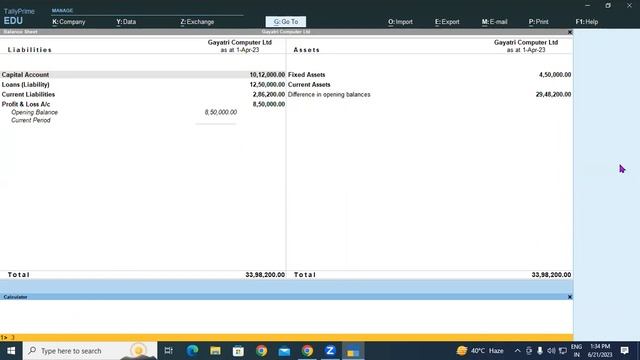Screen dimensions: 640x360
Task: Switch the ENG IN input language
Action: point(576,351)
